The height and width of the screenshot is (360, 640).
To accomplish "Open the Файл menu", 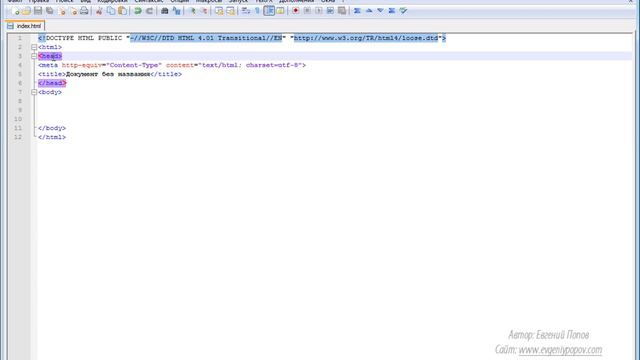I will (x=15, y=1).
